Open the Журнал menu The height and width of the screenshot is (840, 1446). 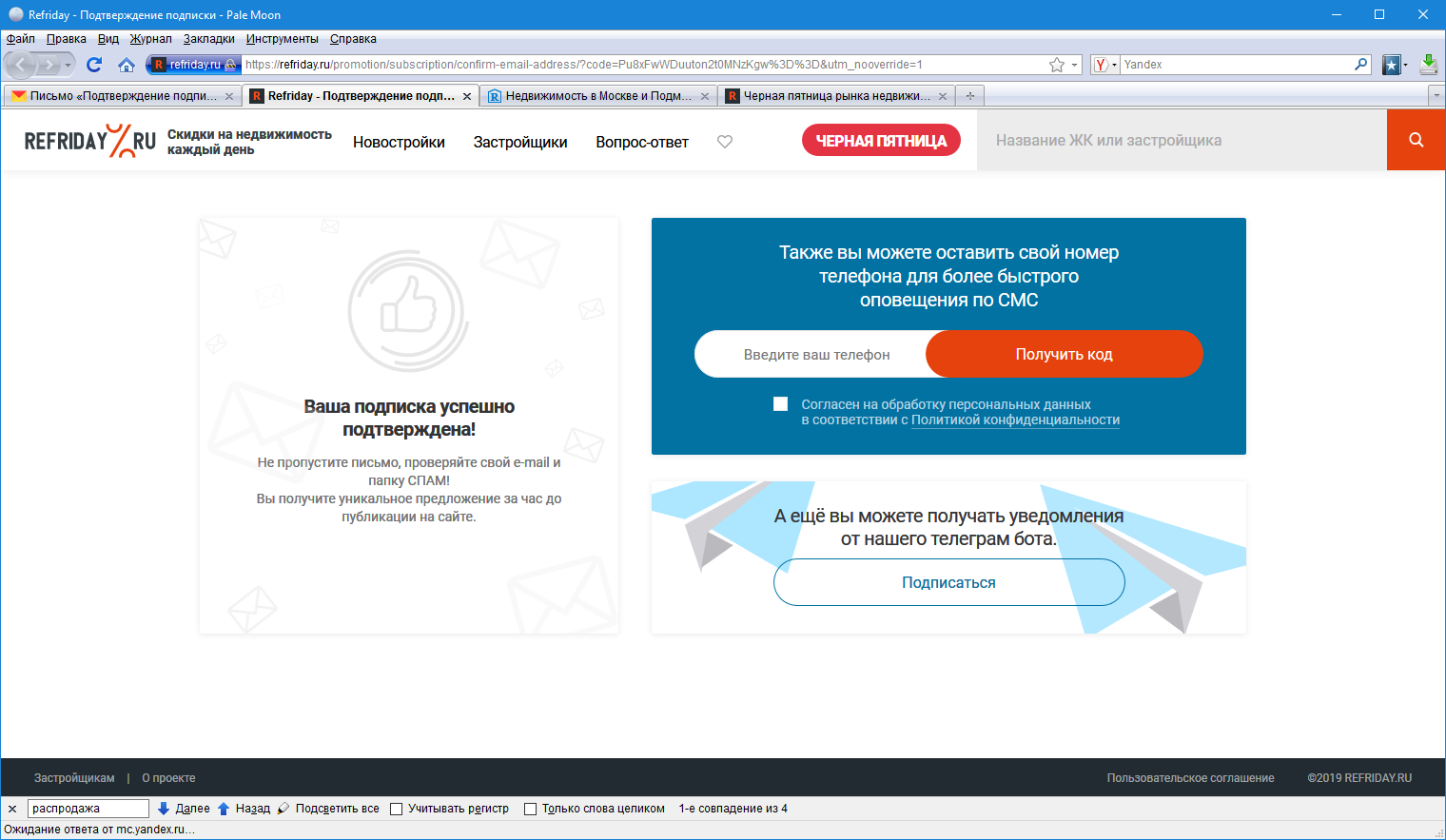pos(151,39)
